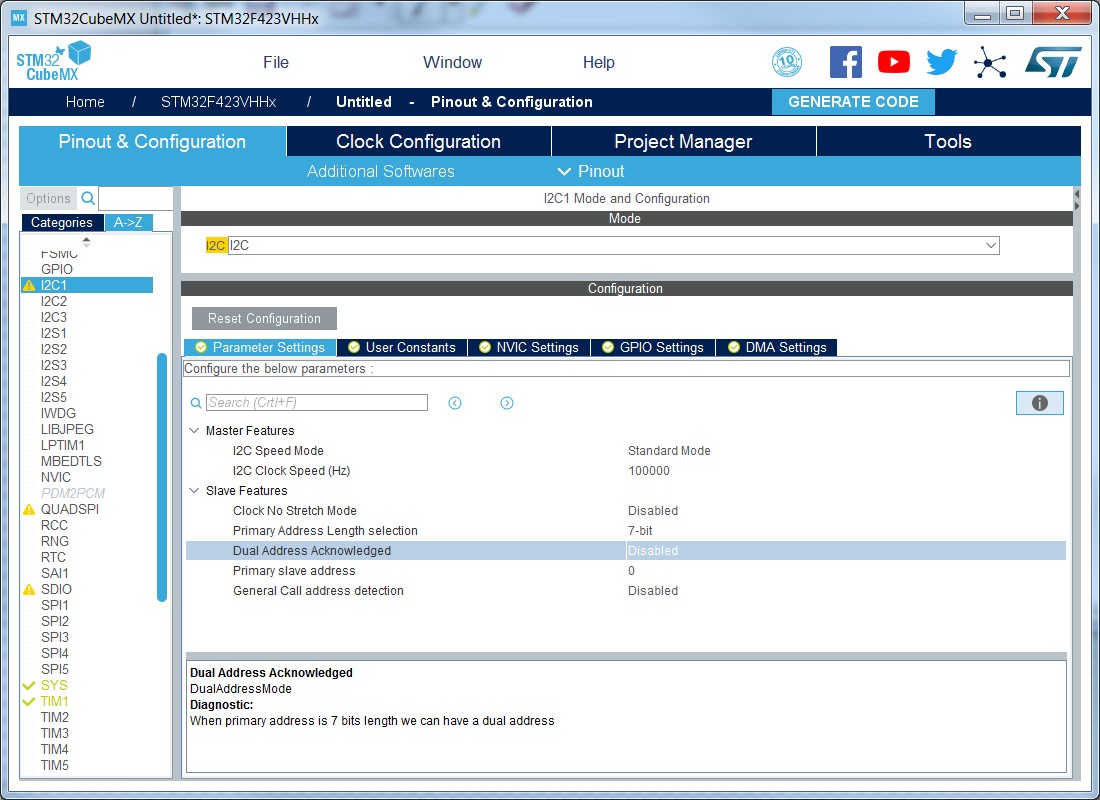This screenshot has height=800, width=1100.
Task: Click the STM32F423VHHx breadcrumb
Action: point(219,102)
